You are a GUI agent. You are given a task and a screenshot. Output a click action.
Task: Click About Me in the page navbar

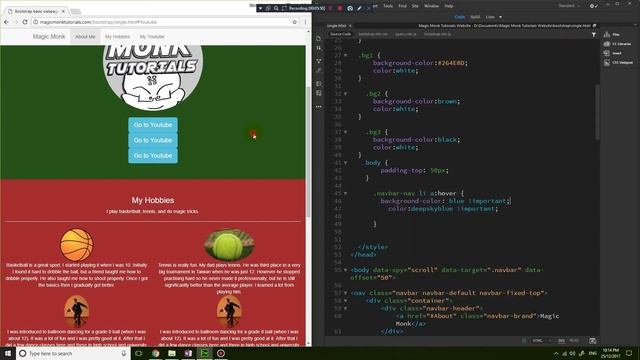[85, 37]
